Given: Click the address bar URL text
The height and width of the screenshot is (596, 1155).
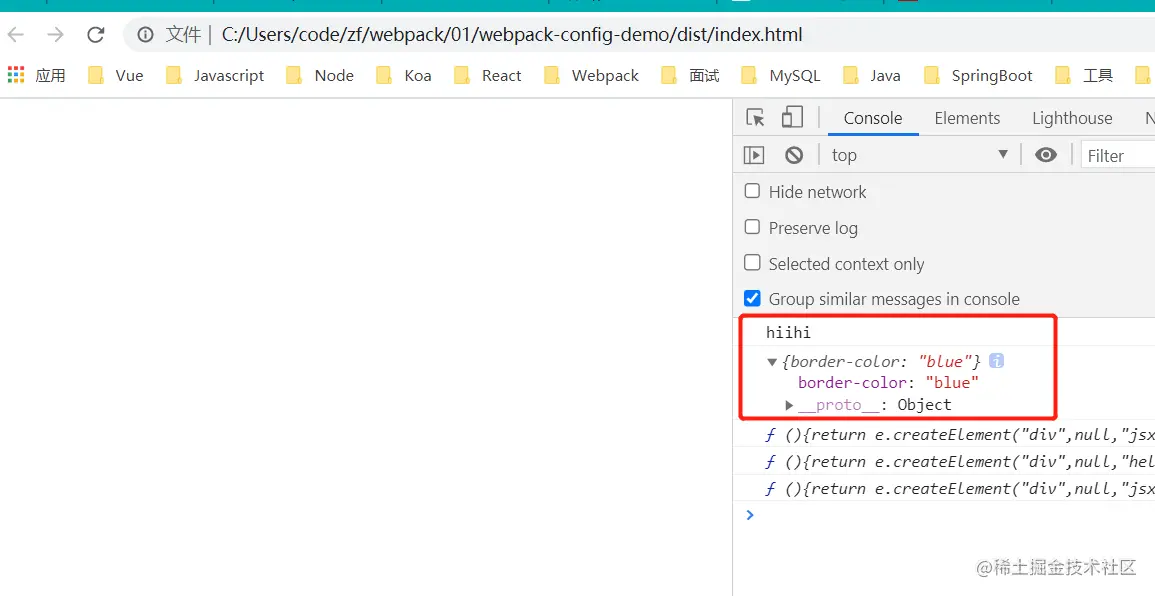Looking at the screenshot, I should [512, 35].
